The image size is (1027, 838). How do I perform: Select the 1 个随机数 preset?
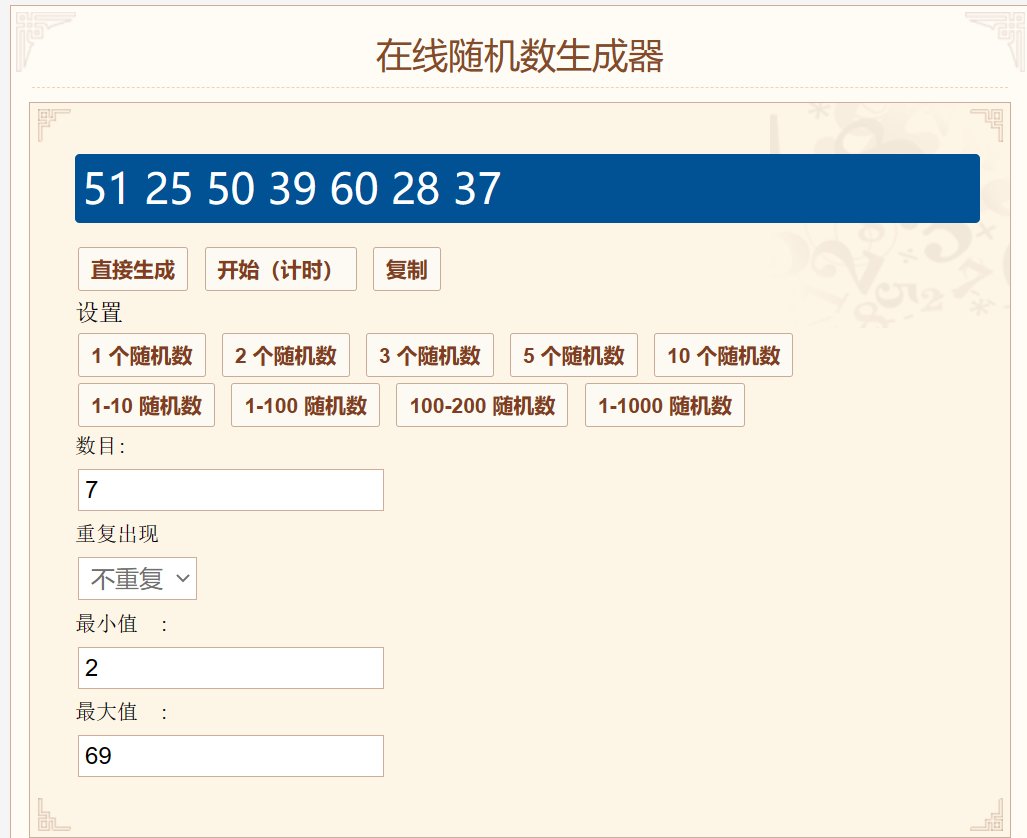142,355
